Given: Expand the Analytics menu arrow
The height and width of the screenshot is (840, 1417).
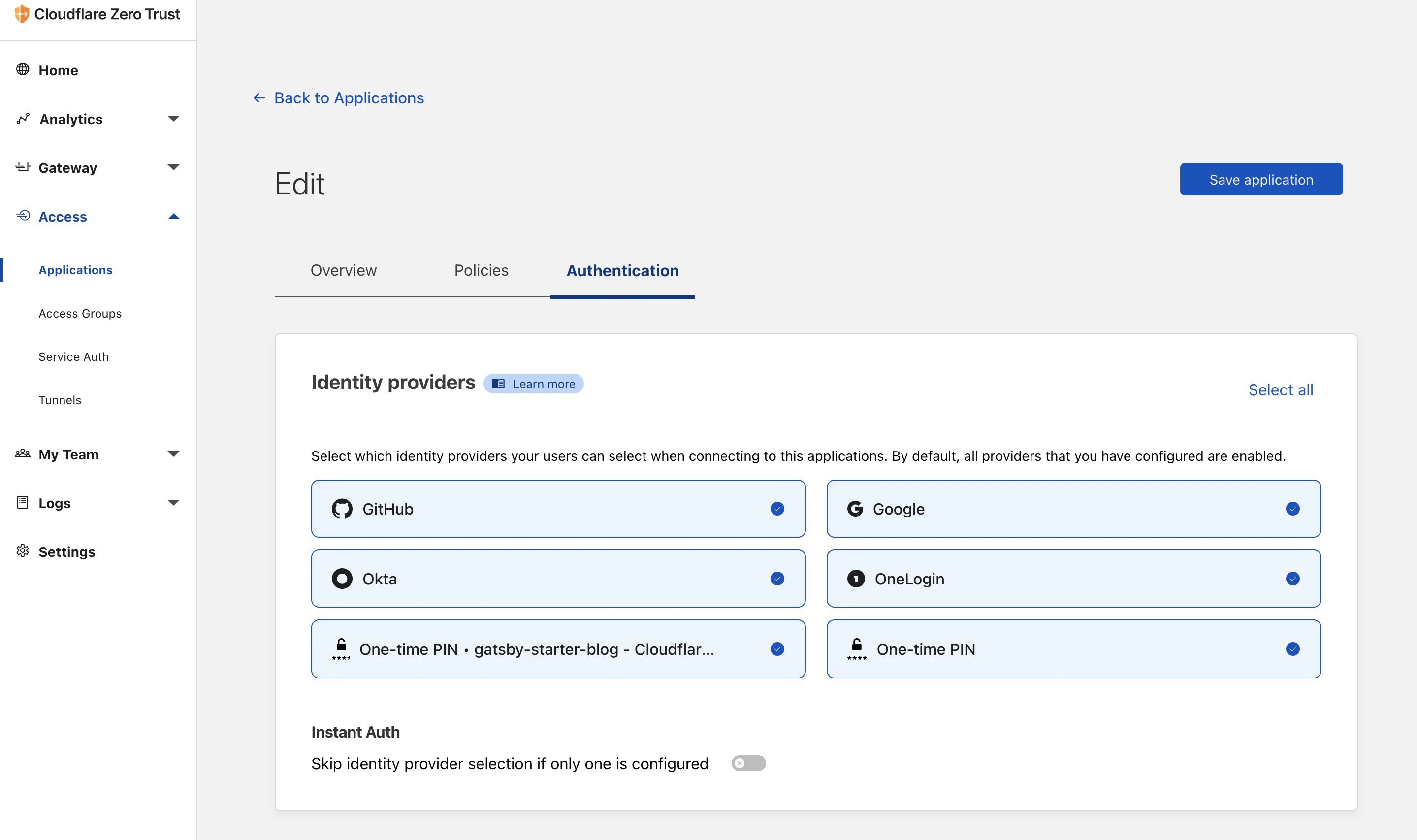Looking at the screenshot, I should click(x=174, y=118).
